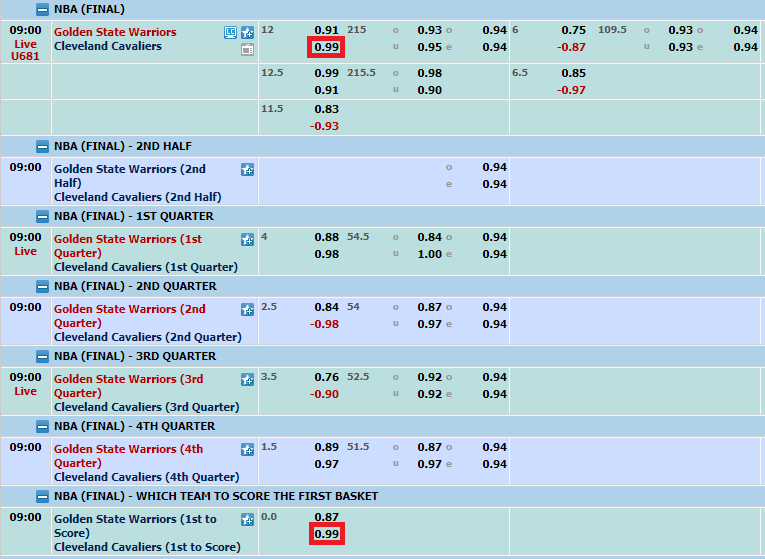The height and width of the screenshot is (559, 765).
Task: Pick 4th Quarter Cavaliers handicap odds 0.97
Action: pyautogui.click(x=326, y=464)
